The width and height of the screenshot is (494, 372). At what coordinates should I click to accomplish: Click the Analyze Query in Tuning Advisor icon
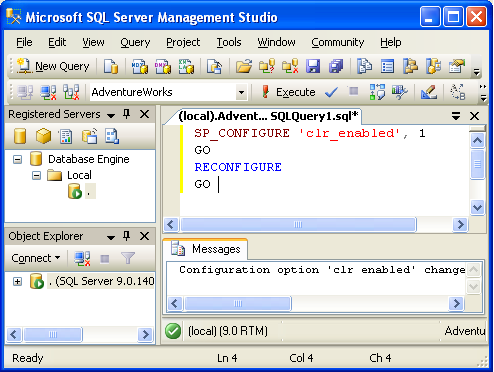[x=400, y=92]
